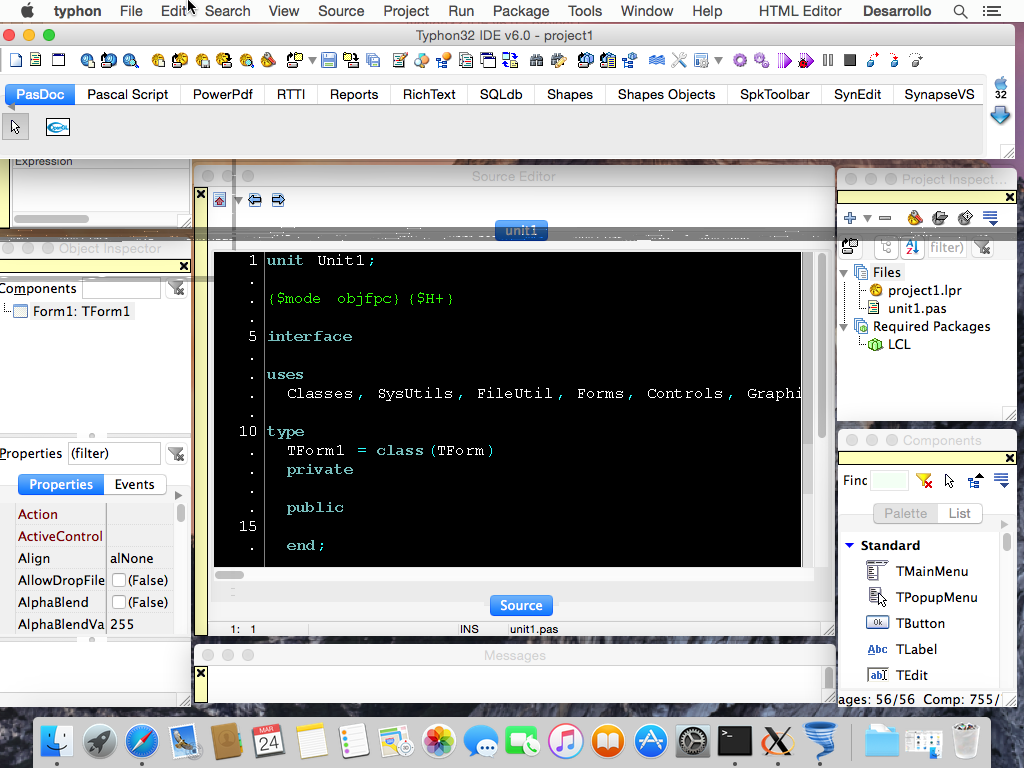Click the A-Z sort icon in Project Inspector

pos(912,248)
